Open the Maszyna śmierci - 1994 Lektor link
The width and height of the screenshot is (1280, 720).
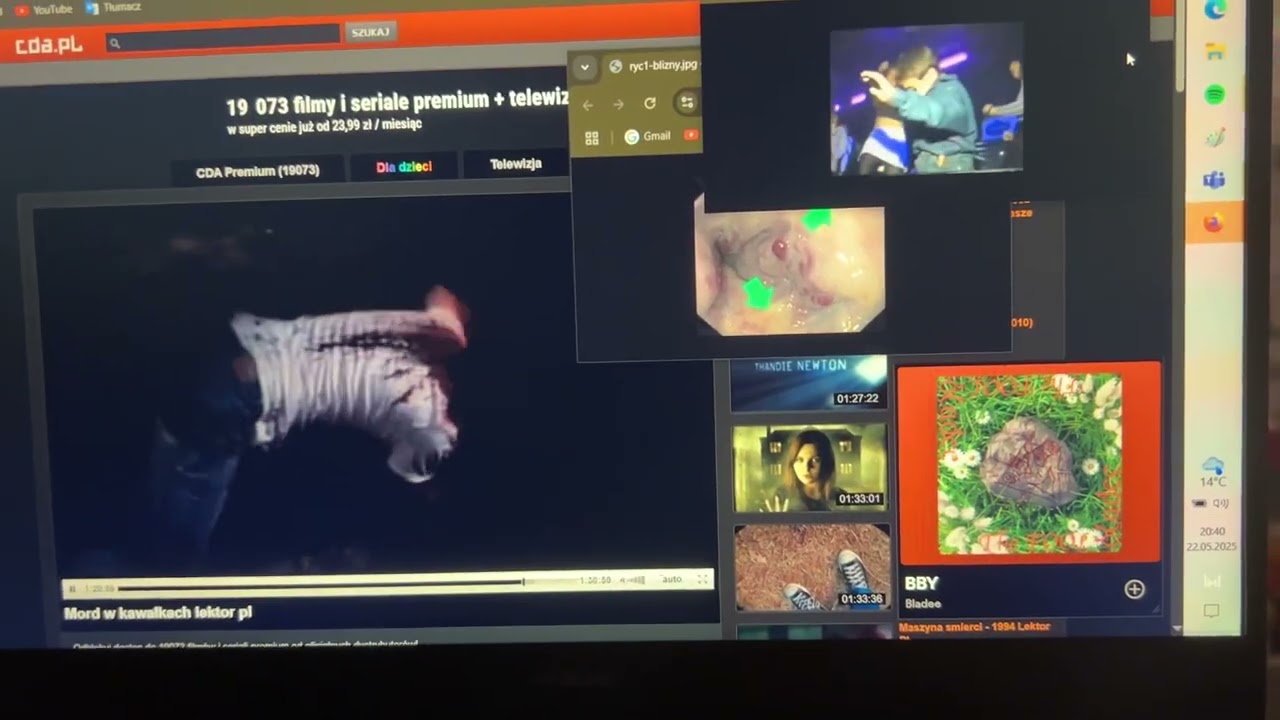click(x=975, y=627)
